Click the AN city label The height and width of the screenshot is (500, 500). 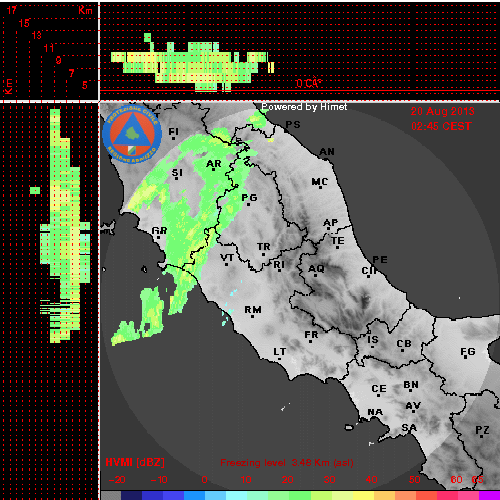(327, 152)
